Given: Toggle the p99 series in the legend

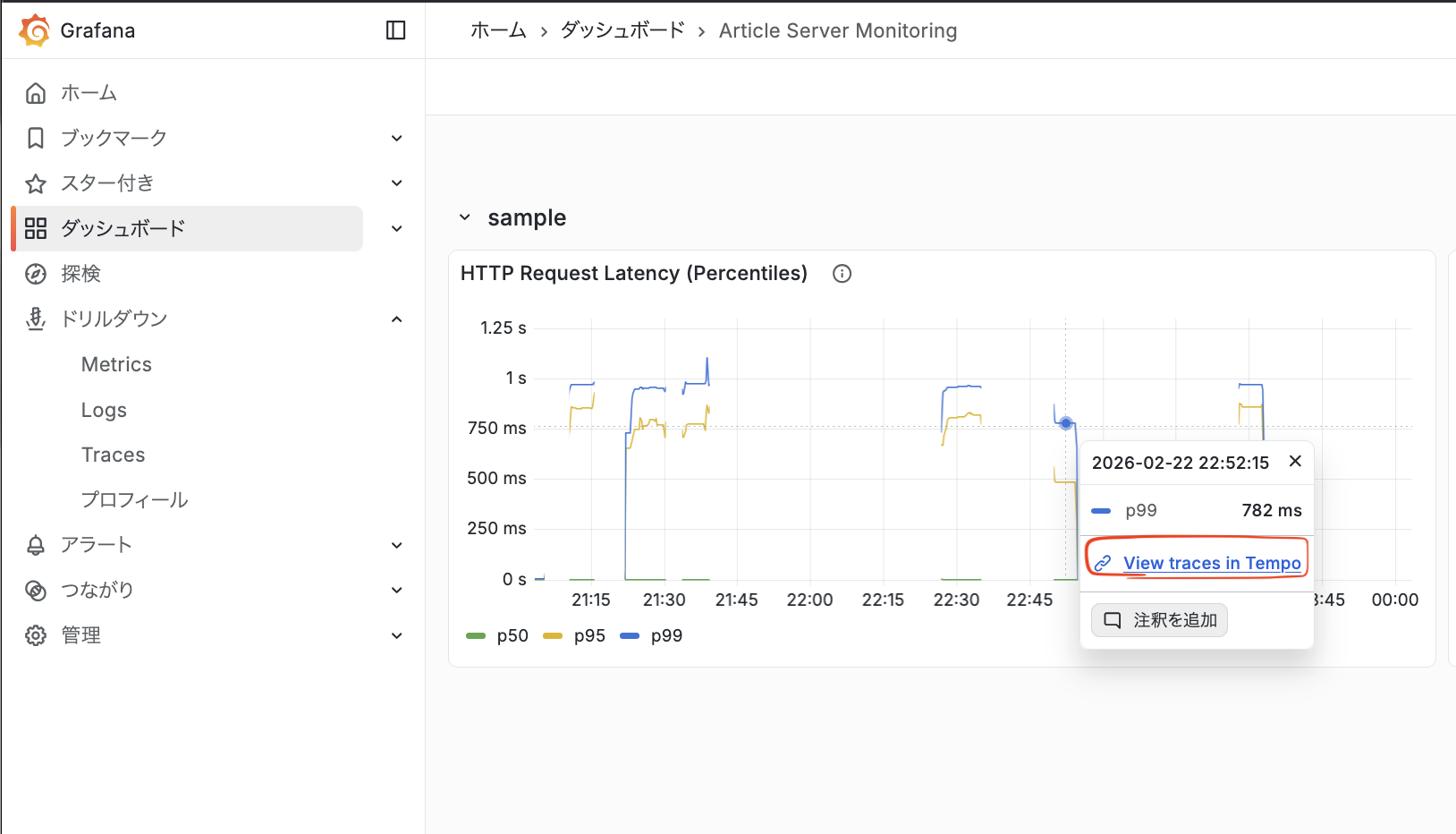Looking at the screenshot, I should tap(651, 635).
